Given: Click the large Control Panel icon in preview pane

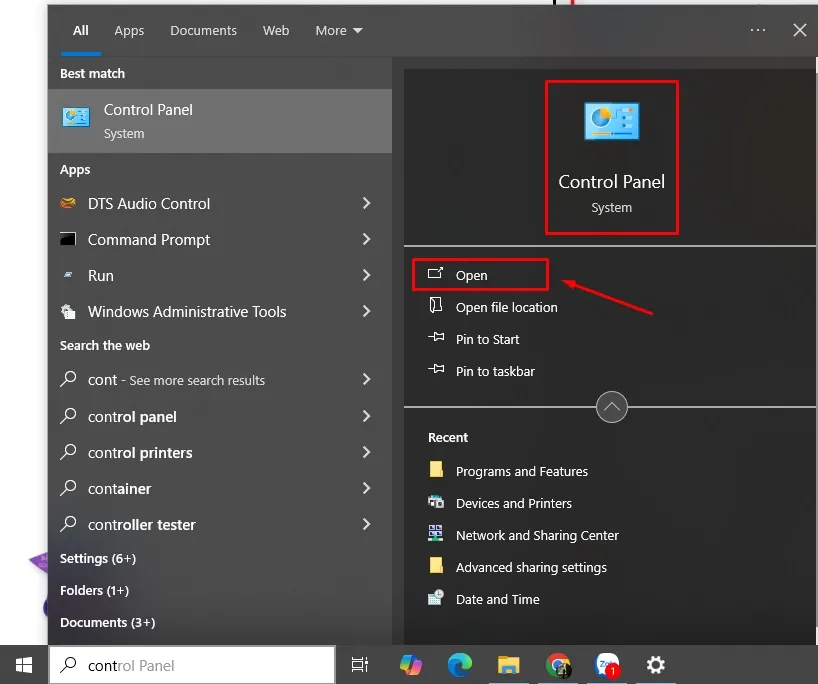Looking at the screenshot, I should tap(611, 121).
